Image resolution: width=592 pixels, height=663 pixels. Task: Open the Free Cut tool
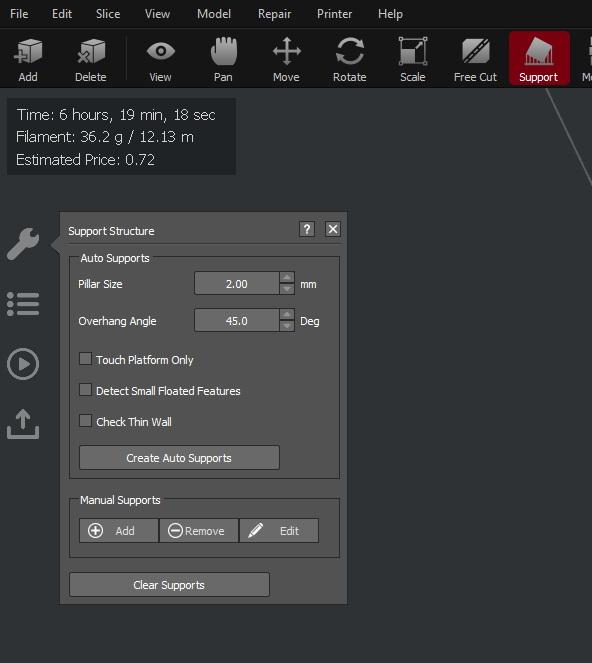coord(475,59)
